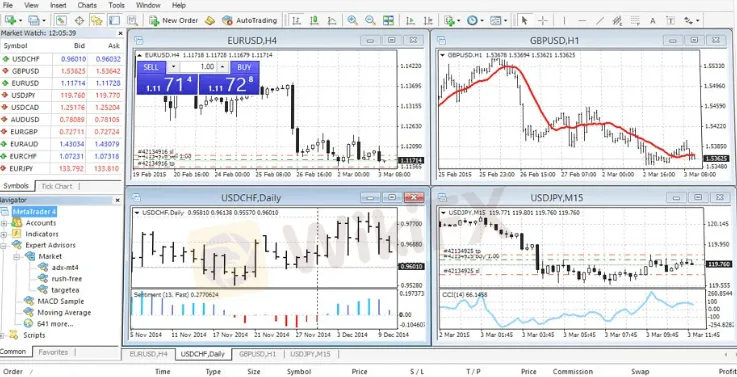The image size is (737, 377).
Task: Open the Tools menu
Action: pos(116,5)
